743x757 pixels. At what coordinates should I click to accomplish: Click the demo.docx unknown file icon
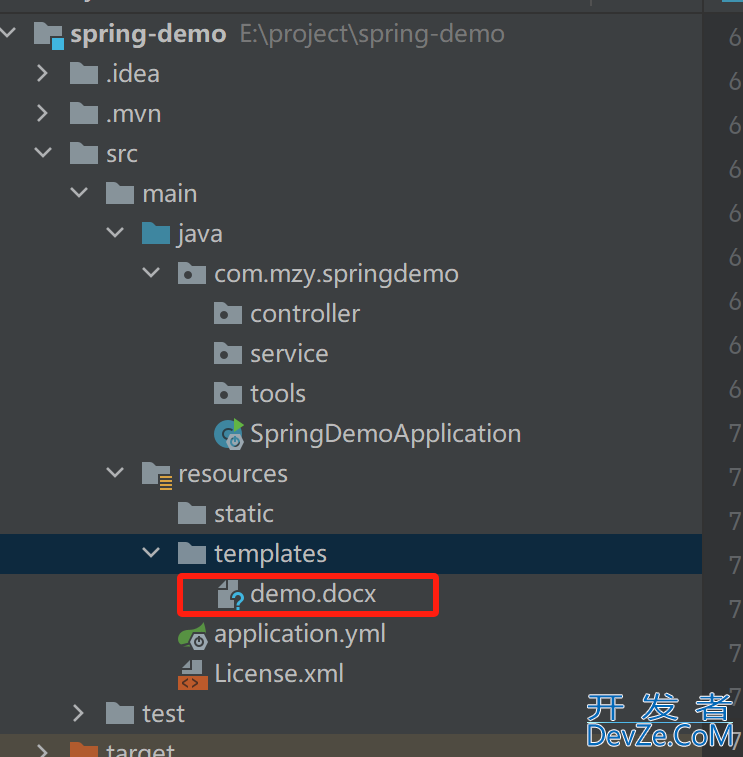230,595
